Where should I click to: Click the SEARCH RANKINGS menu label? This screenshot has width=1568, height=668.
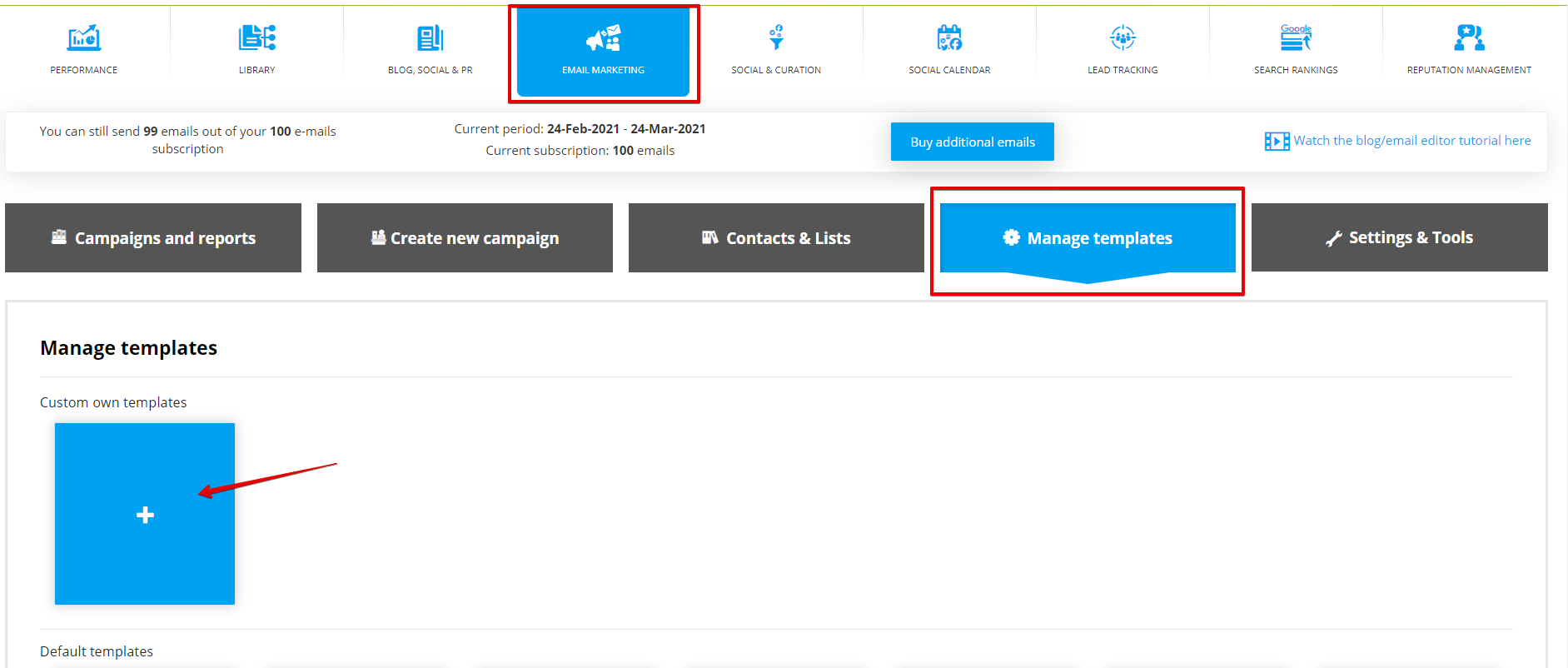click(x=1296, y=70)
